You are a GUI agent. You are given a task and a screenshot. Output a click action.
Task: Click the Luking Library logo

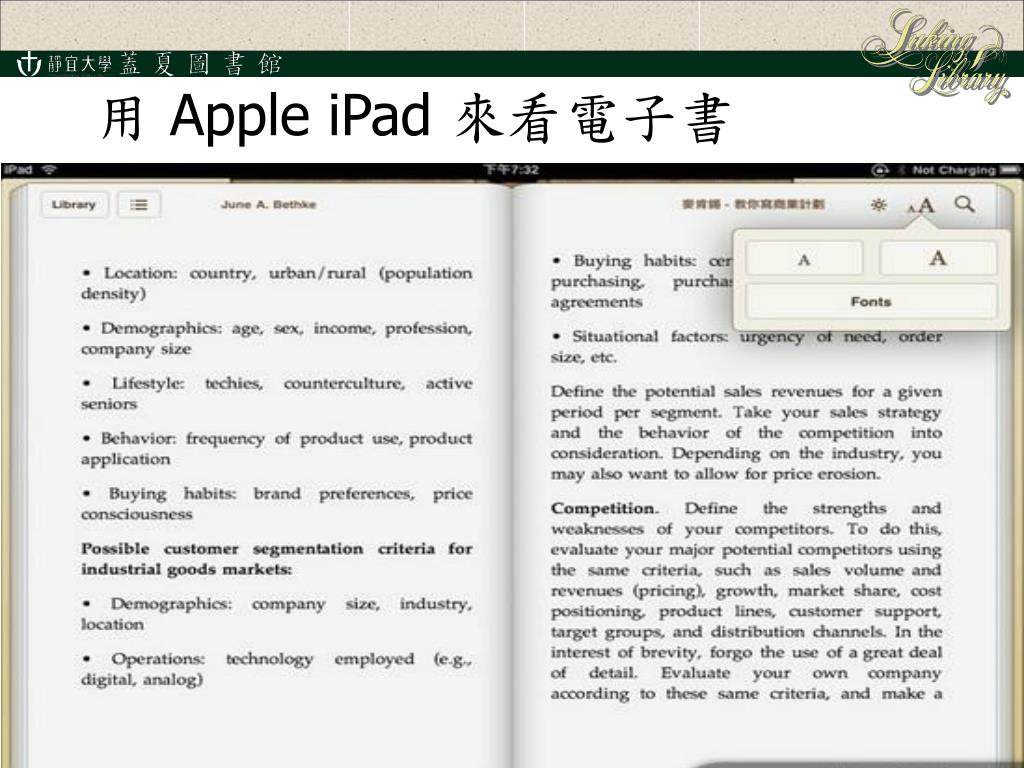[937, 57]
